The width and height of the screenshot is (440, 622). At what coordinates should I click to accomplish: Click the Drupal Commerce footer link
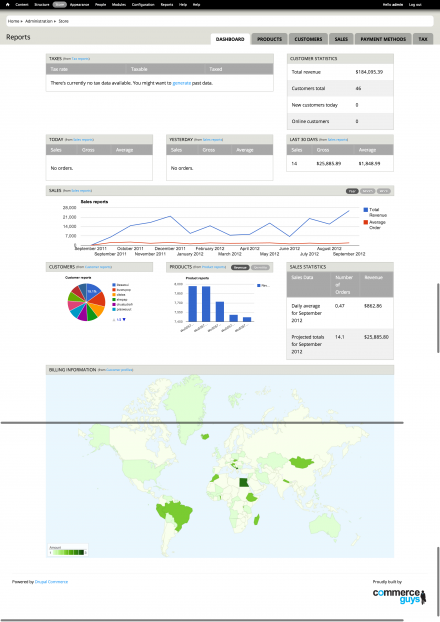[52, 582]
